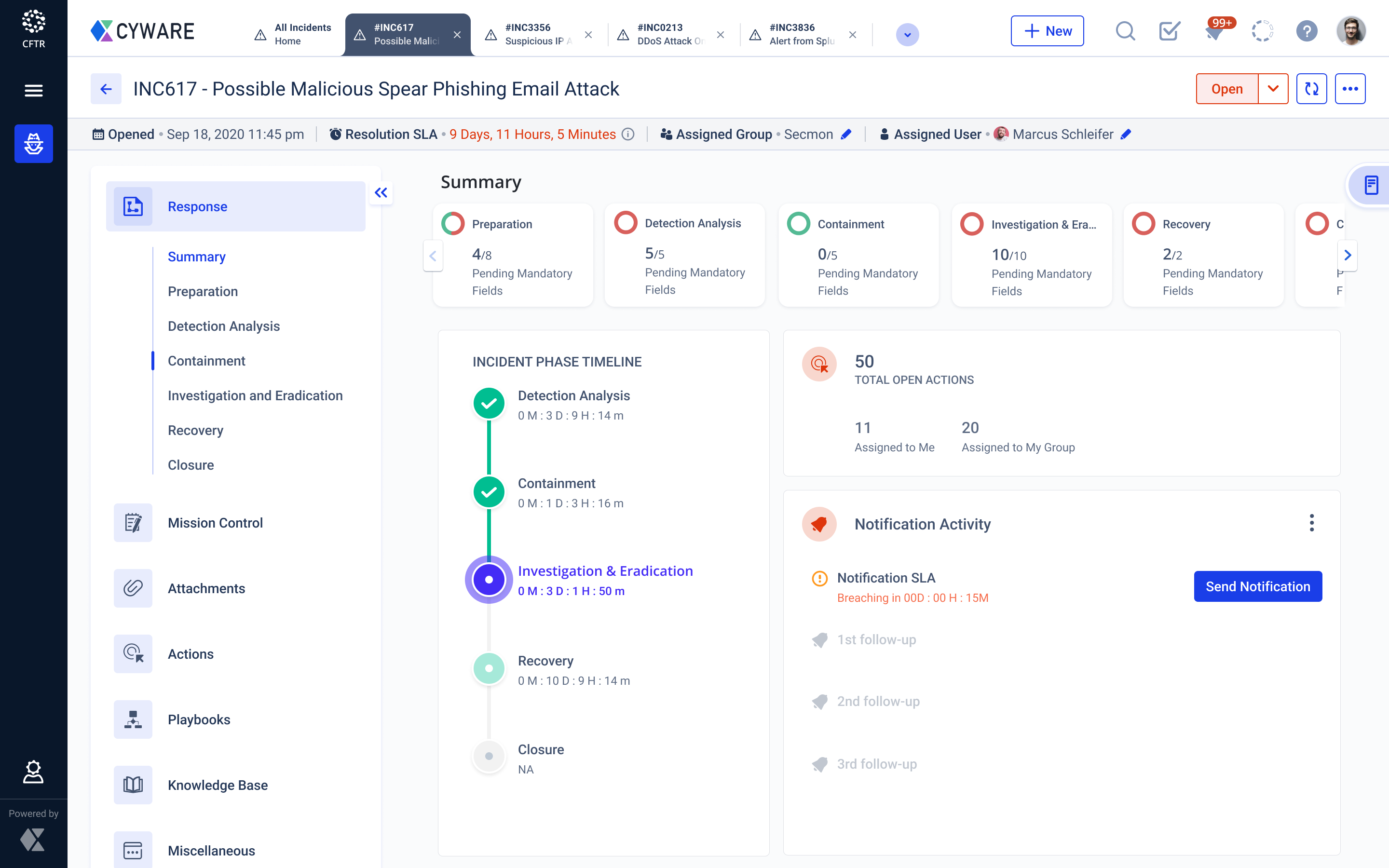Open the tasks checkbox icon in header

click(x=1169, y=31)
